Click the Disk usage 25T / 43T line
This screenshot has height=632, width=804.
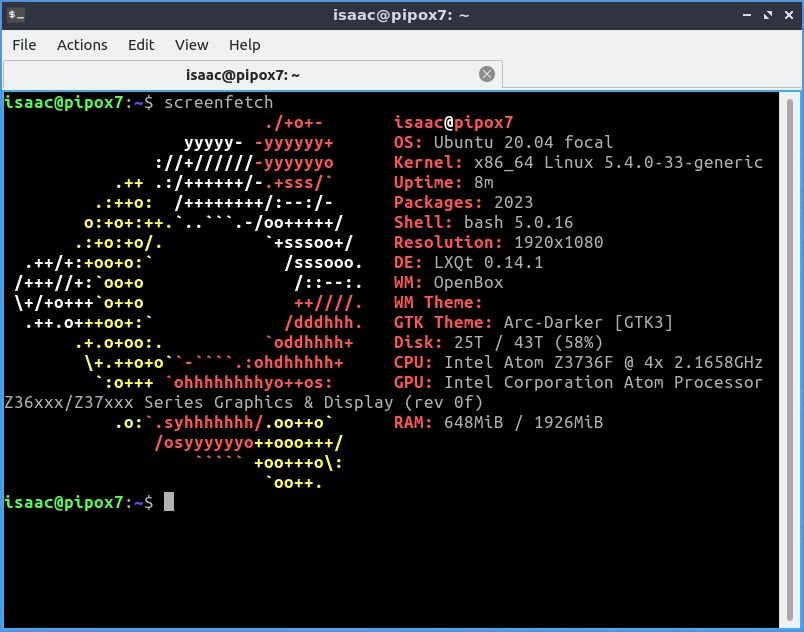click(x=498, y=342)
